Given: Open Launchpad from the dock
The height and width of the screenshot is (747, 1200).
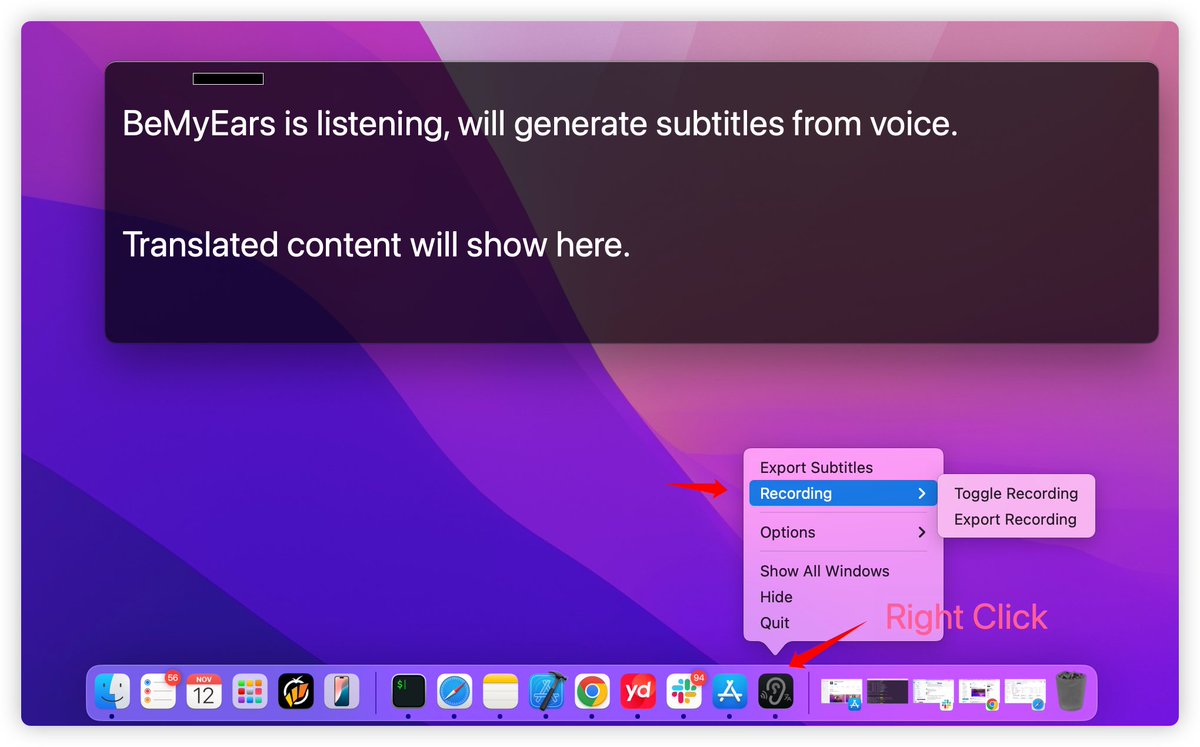Looking at the screenshot, I should tap(250, 691).
